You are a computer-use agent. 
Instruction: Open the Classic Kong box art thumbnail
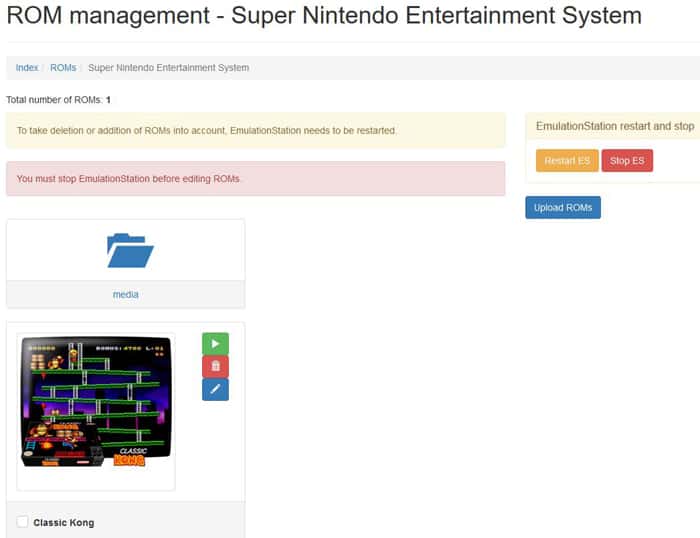[x=96, y=411]
